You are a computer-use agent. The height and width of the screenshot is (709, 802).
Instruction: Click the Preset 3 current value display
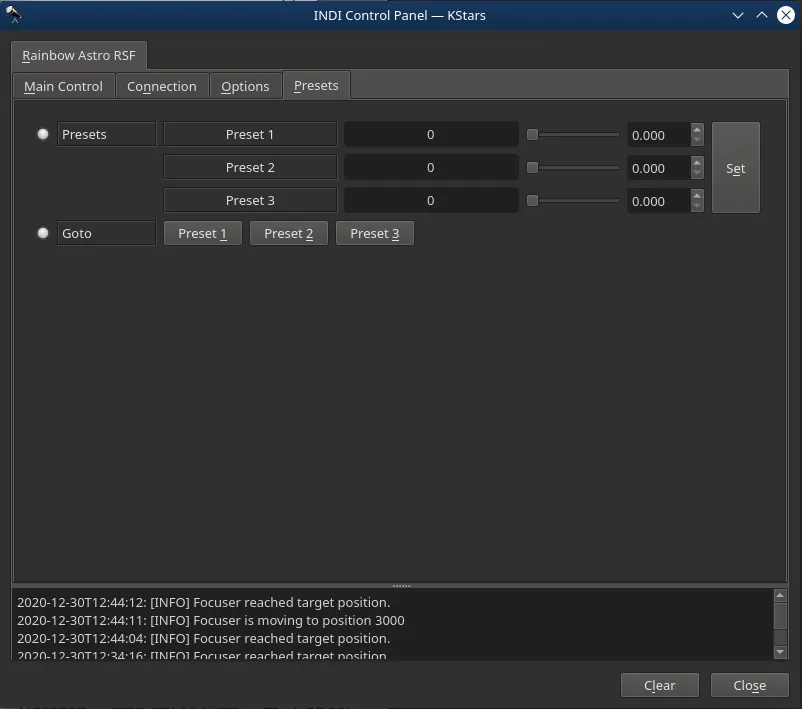[431, 200]
